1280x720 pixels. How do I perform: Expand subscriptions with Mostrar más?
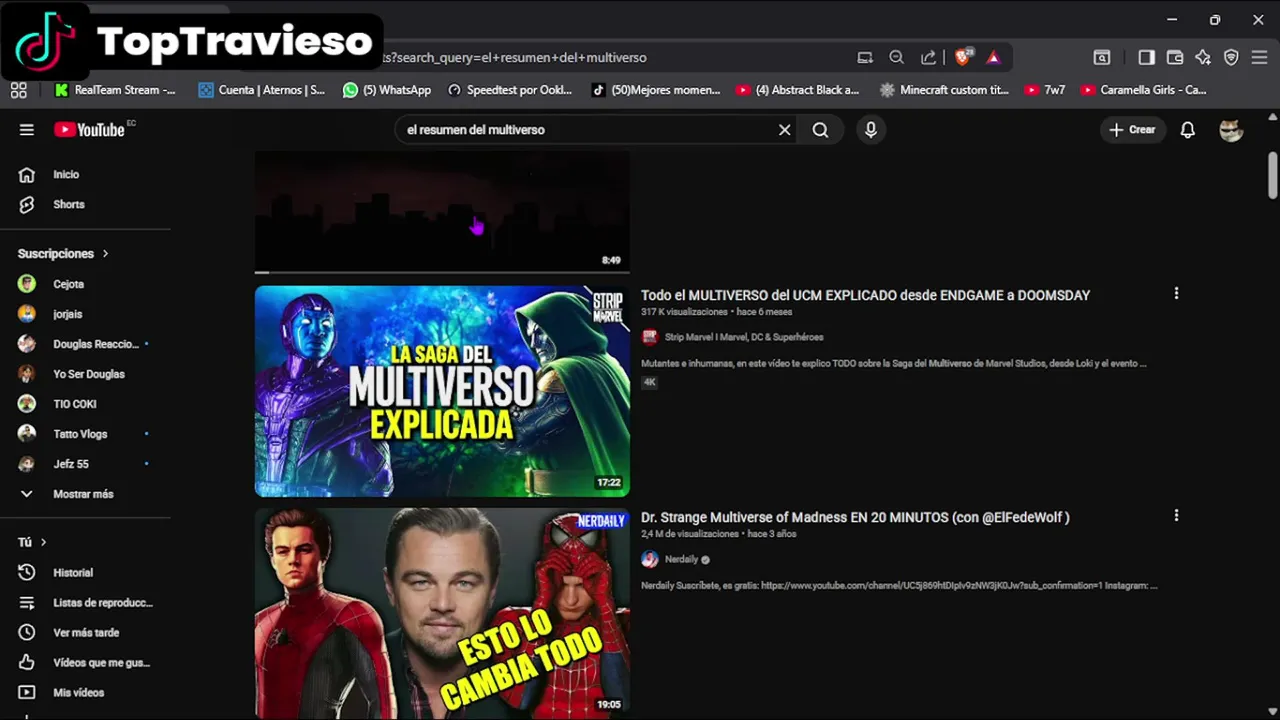[85, 494]
